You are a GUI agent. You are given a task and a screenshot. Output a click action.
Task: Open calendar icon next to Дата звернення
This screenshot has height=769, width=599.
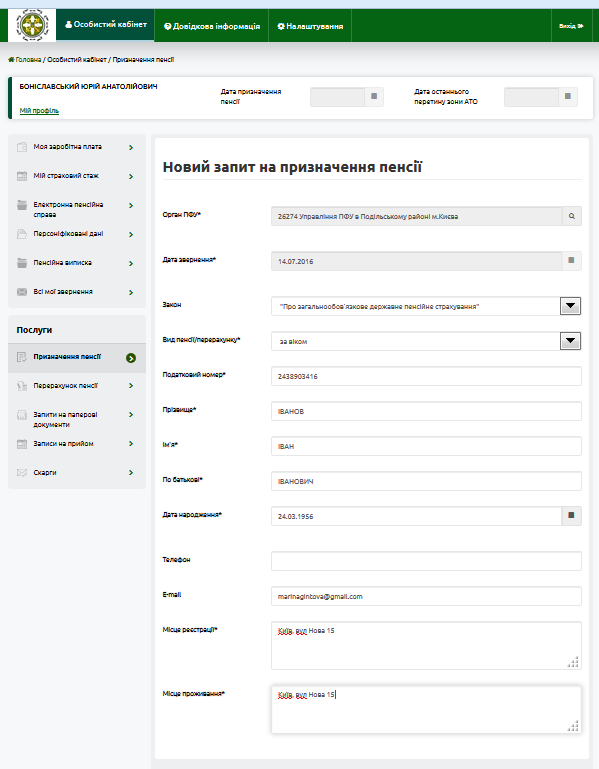pyautogui.click(x=571, y=260)
